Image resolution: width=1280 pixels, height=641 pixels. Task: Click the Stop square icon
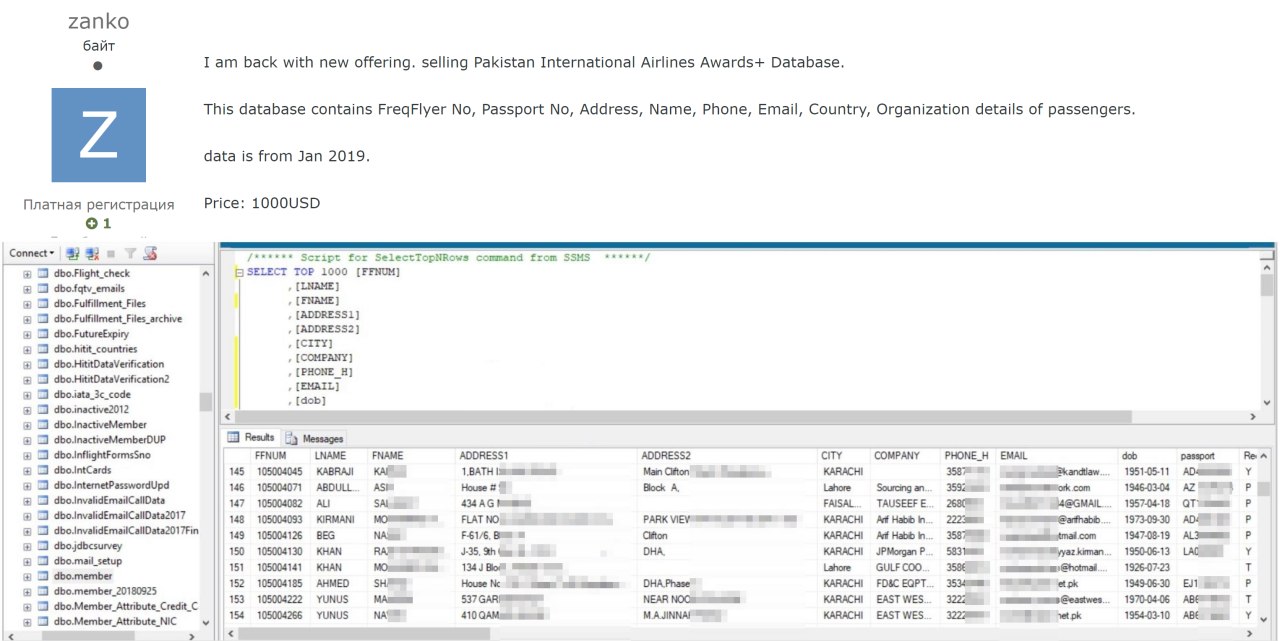[x=111, y=254]
